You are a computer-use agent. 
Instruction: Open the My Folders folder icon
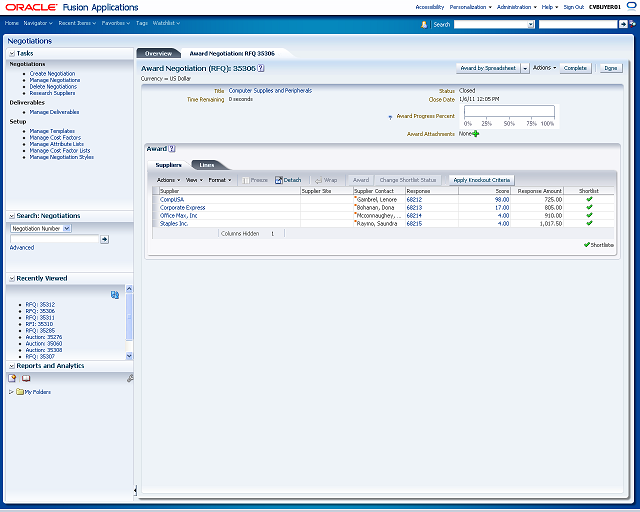[20, 392]
